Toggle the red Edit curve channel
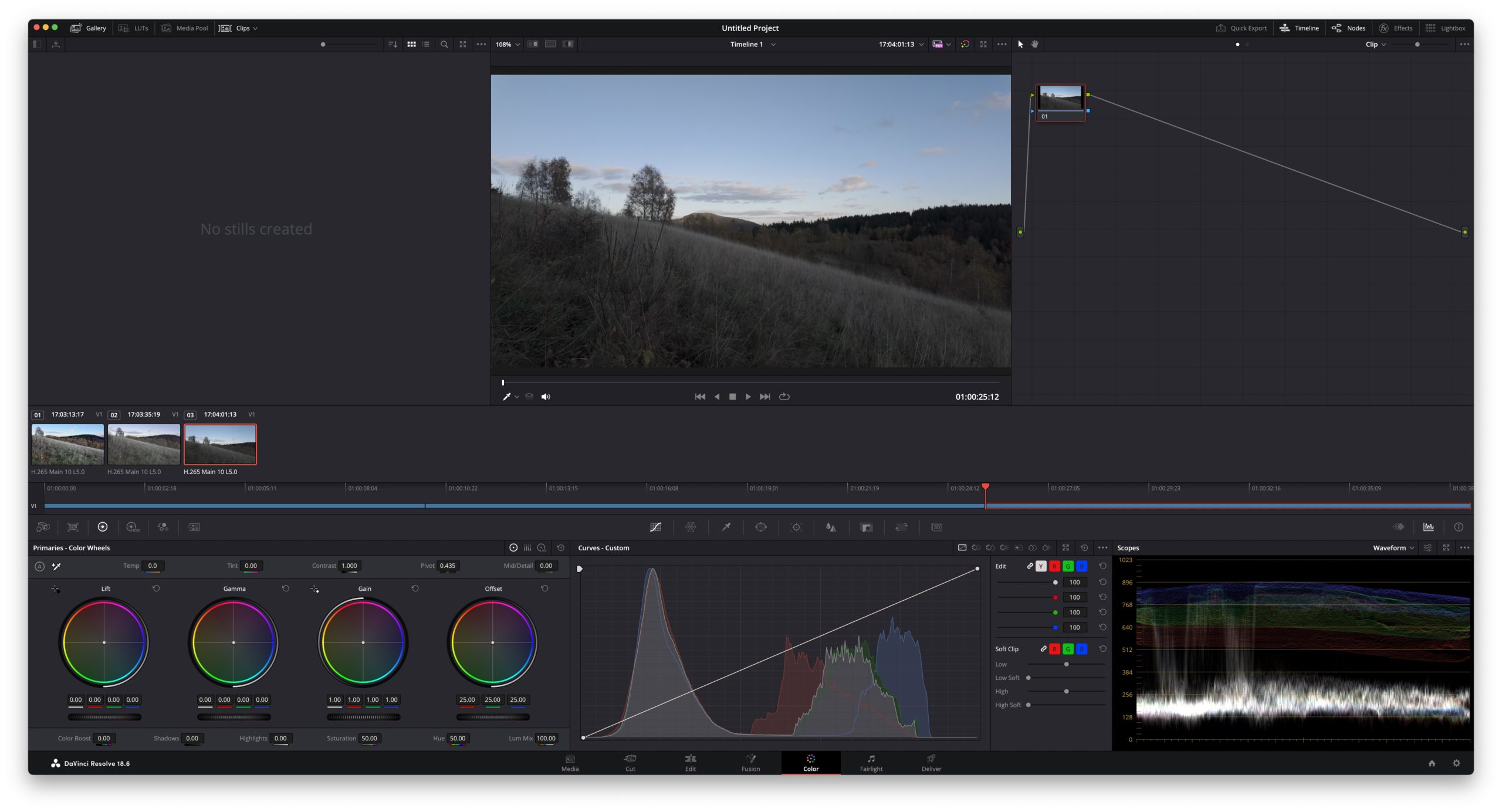1502x812 pixels. [1054, 566]
